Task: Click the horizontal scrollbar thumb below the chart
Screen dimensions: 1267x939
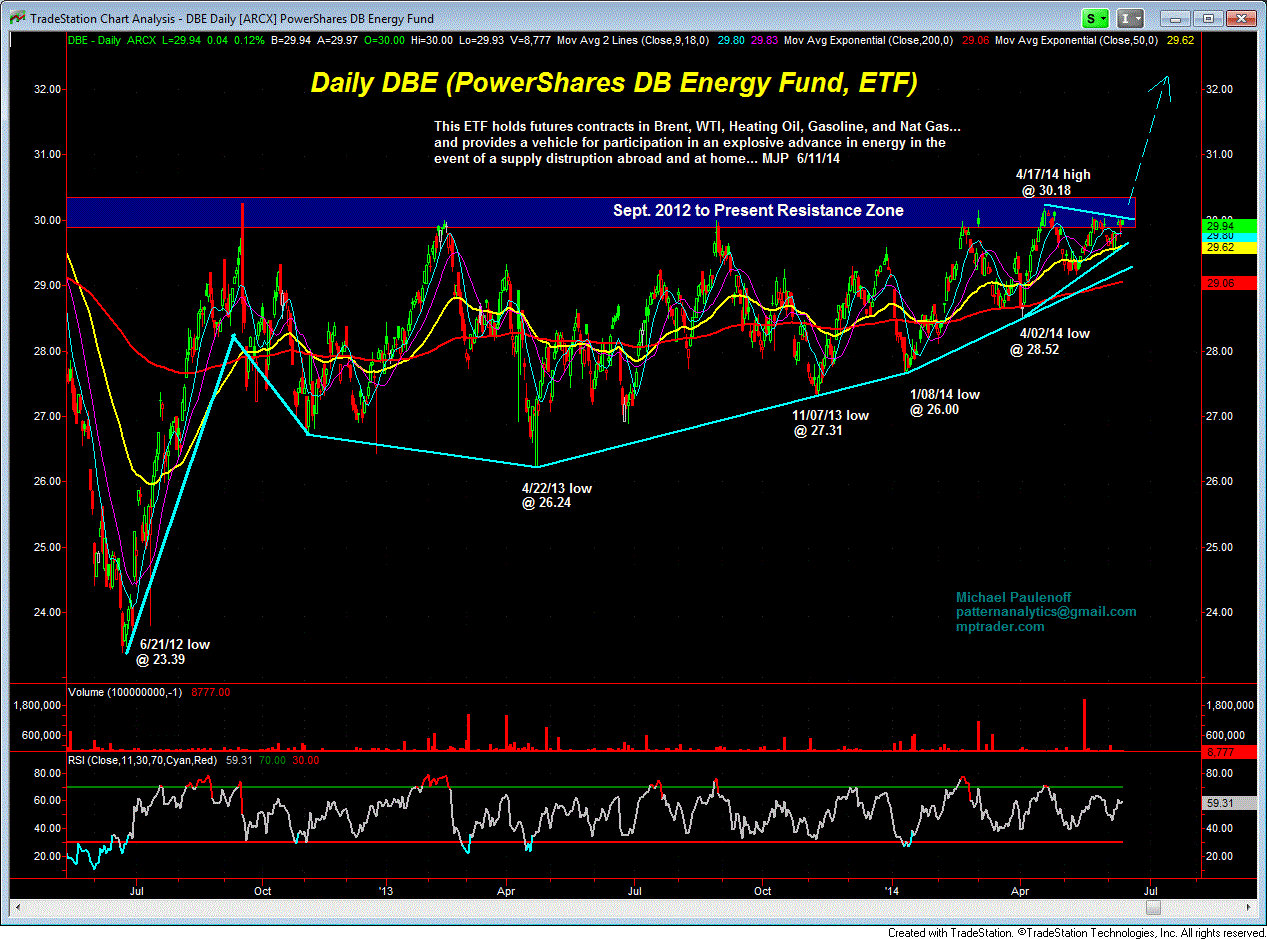Action: 1153,907
